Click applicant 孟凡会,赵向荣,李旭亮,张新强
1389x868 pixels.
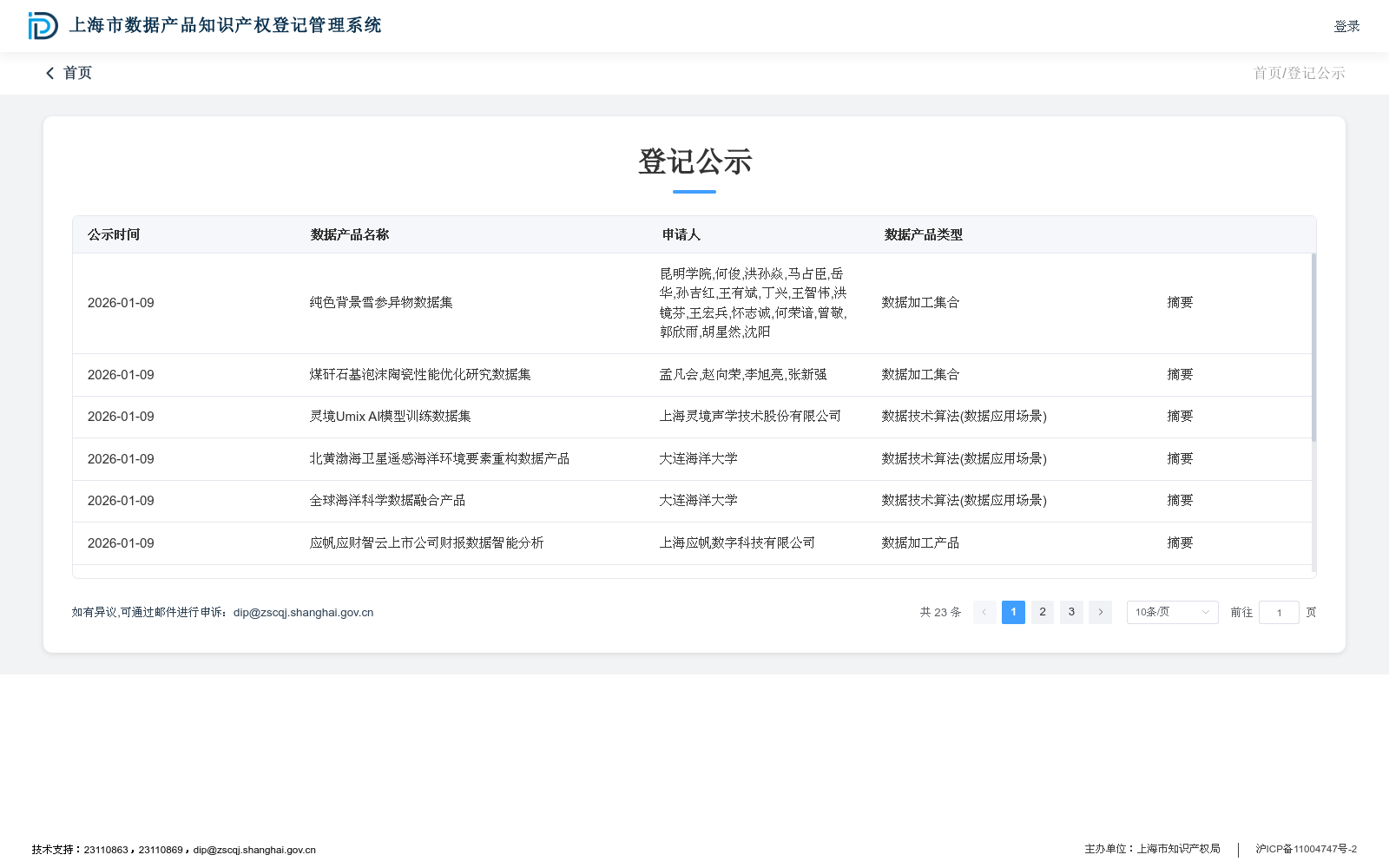click(743, 375)
